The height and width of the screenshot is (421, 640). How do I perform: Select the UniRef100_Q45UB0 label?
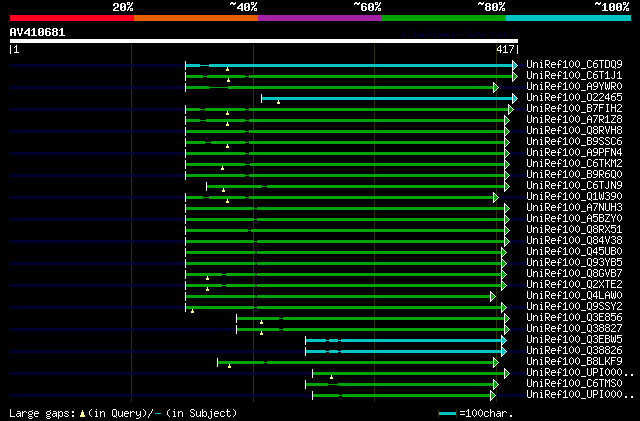tap(574, 252)
